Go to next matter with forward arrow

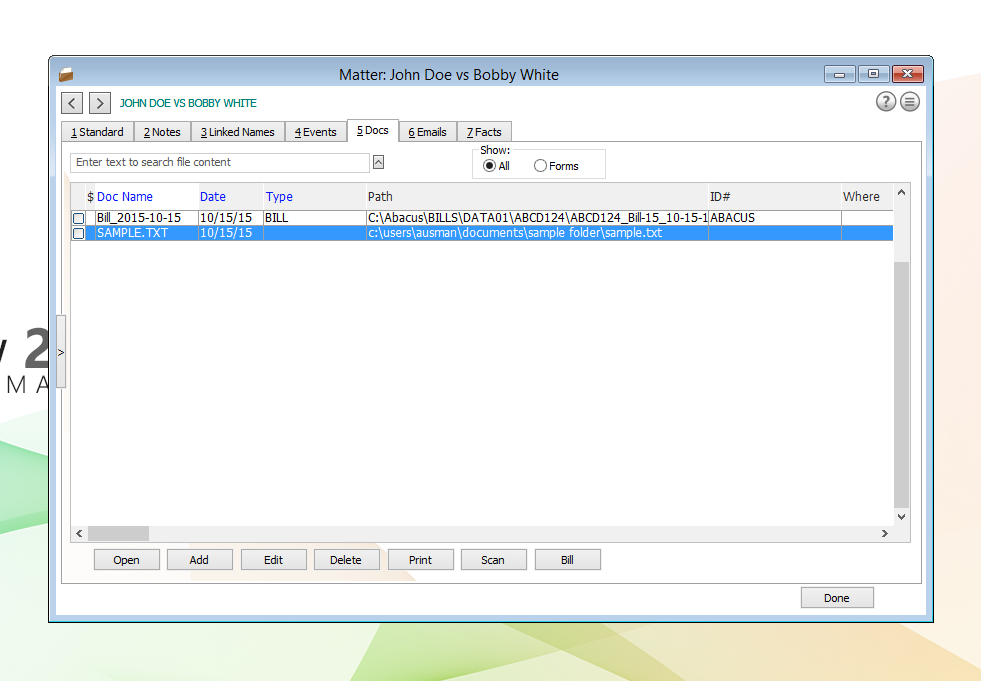tap(99, 103)
